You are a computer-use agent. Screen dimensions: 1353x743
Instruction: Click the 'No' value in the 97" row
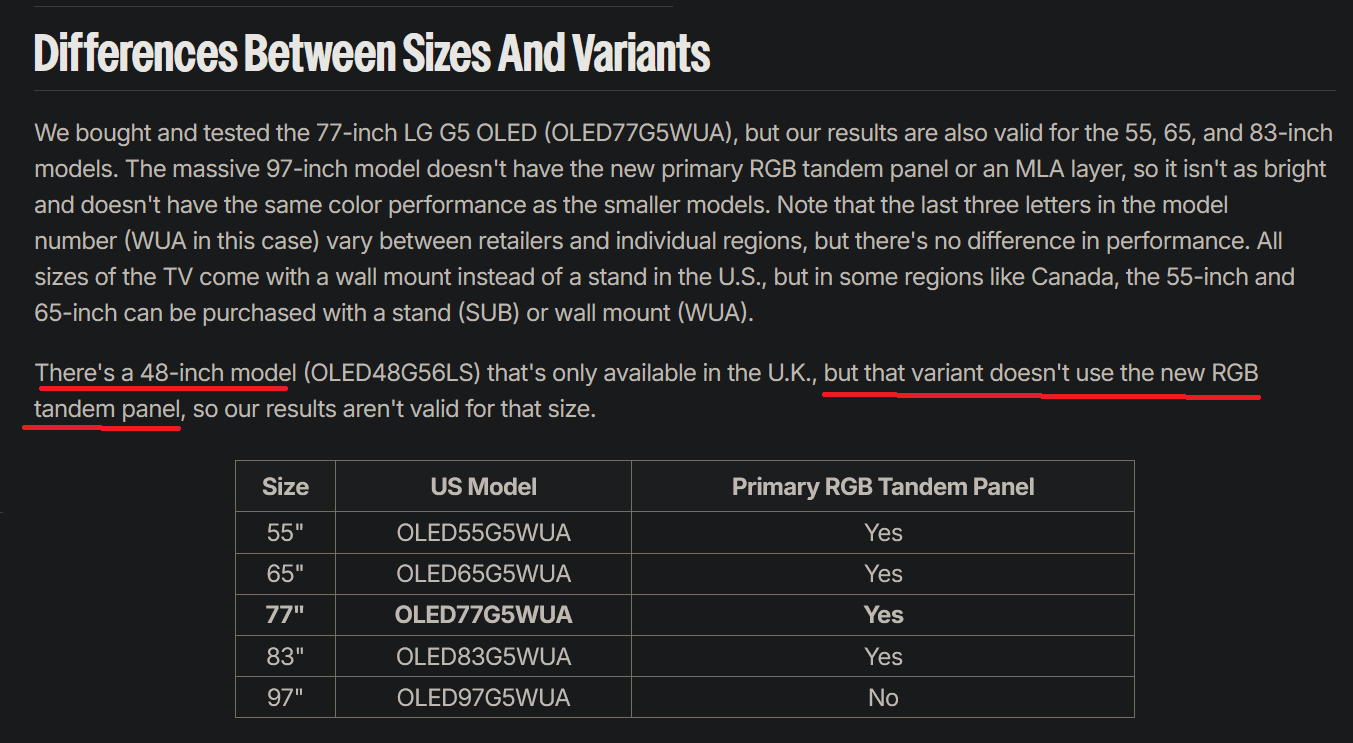click(x=883, y=698)
